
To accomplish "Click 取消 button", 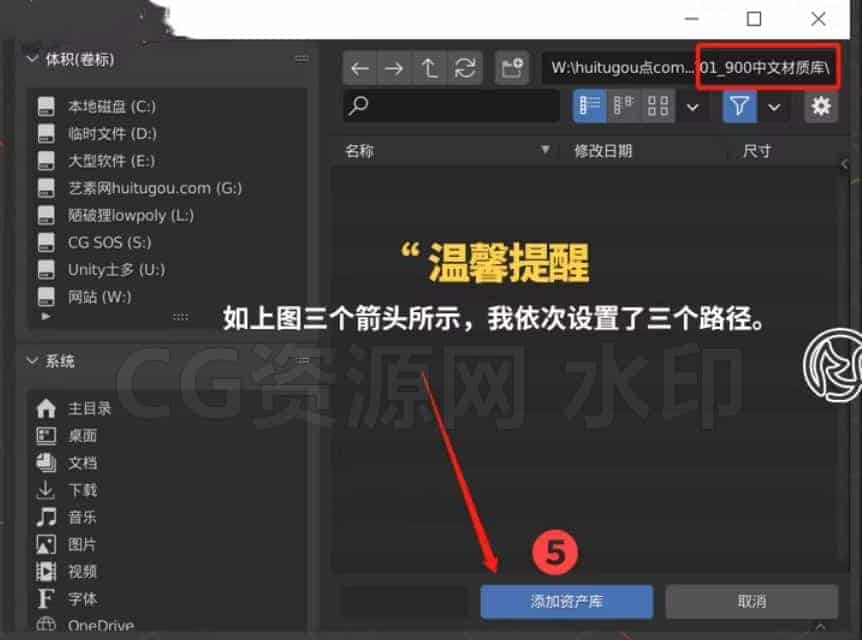I will 752,602.
